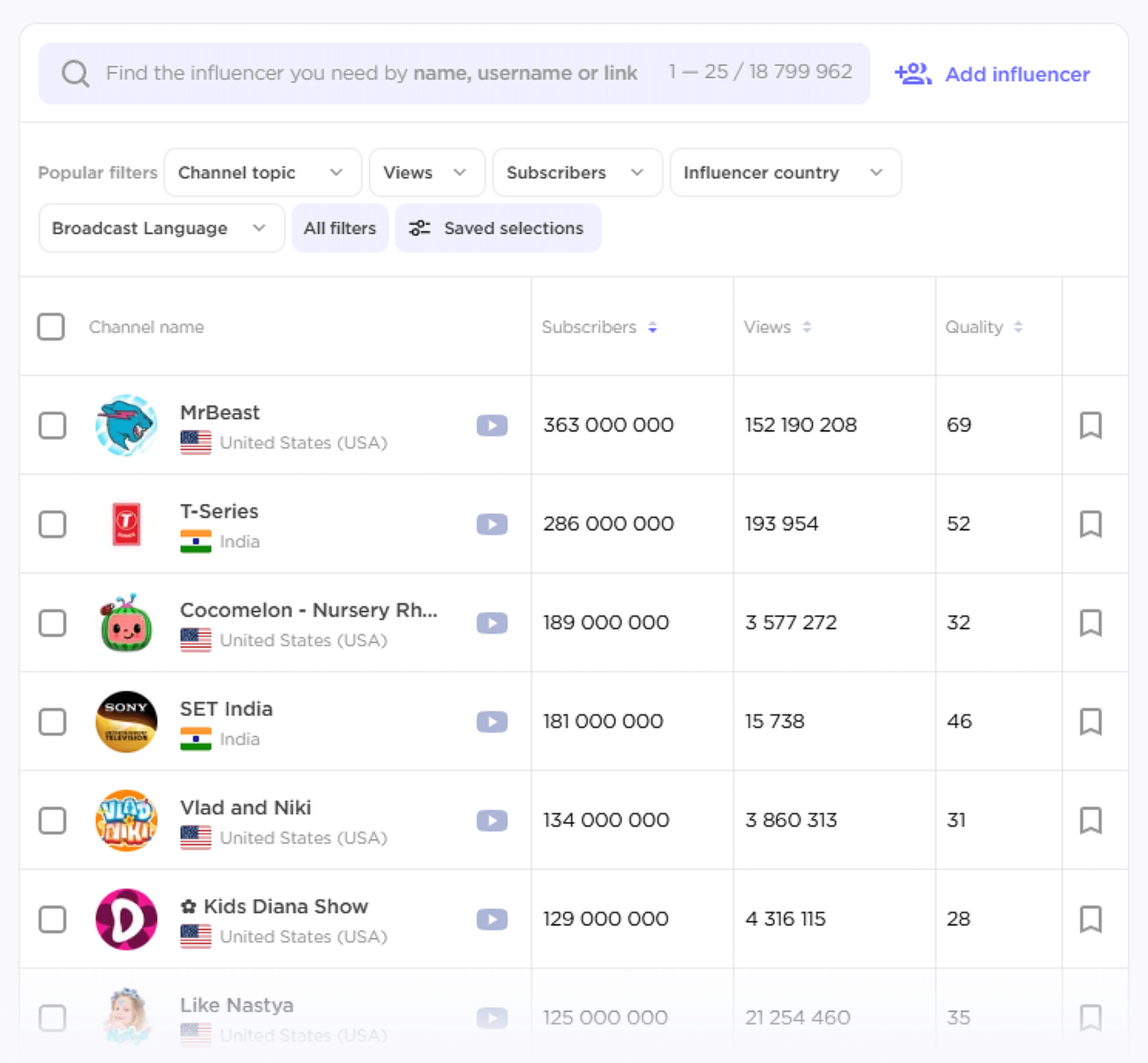Viewport: 1148px width, 1063px height.
Task: Check the SET India row checkbox
Action: tap(52, 722)
